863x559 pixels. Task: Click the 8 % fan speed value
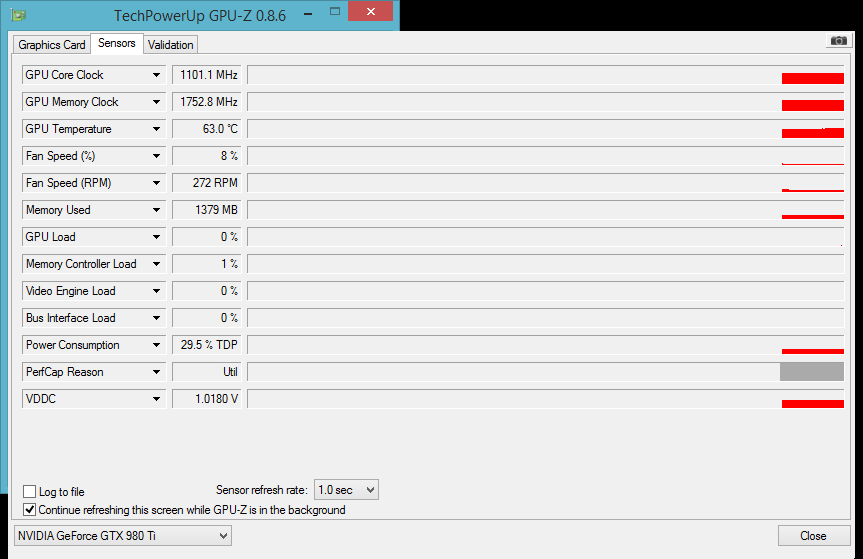click(x=207, y=156)
